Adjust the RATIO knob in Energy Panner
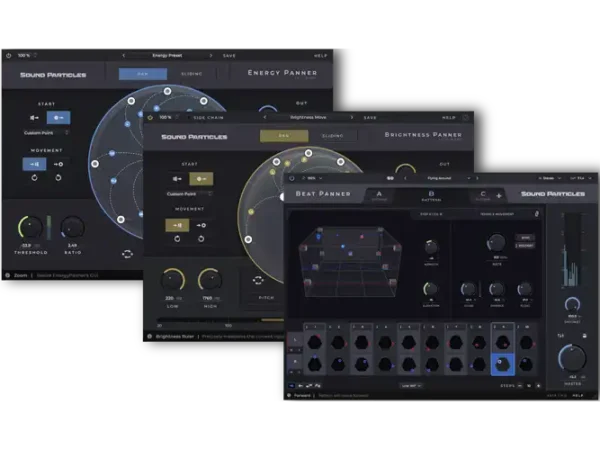Image resolution: width=600 pixels, height=450 pixels. (72, 228)
